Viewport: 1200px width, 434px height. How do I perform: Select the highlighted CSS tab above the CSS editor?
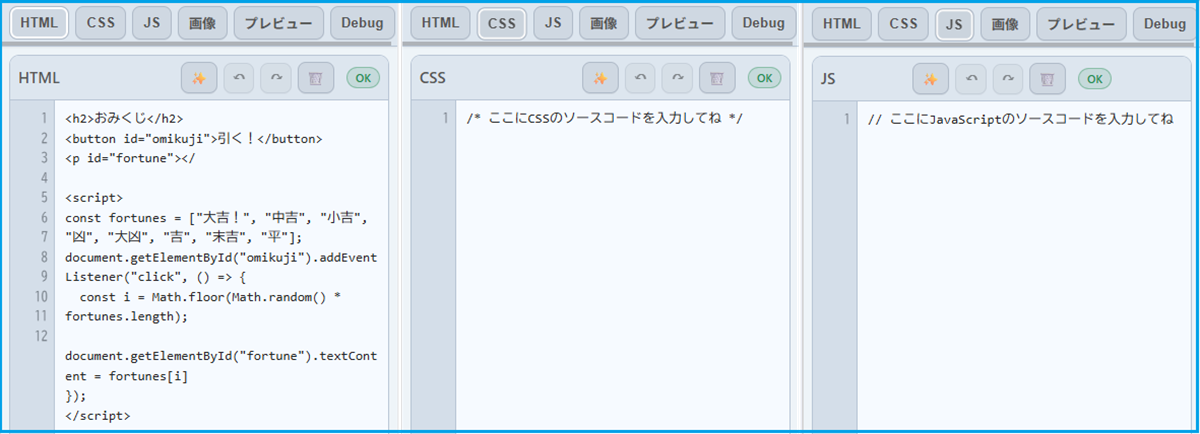pos(502,23)
